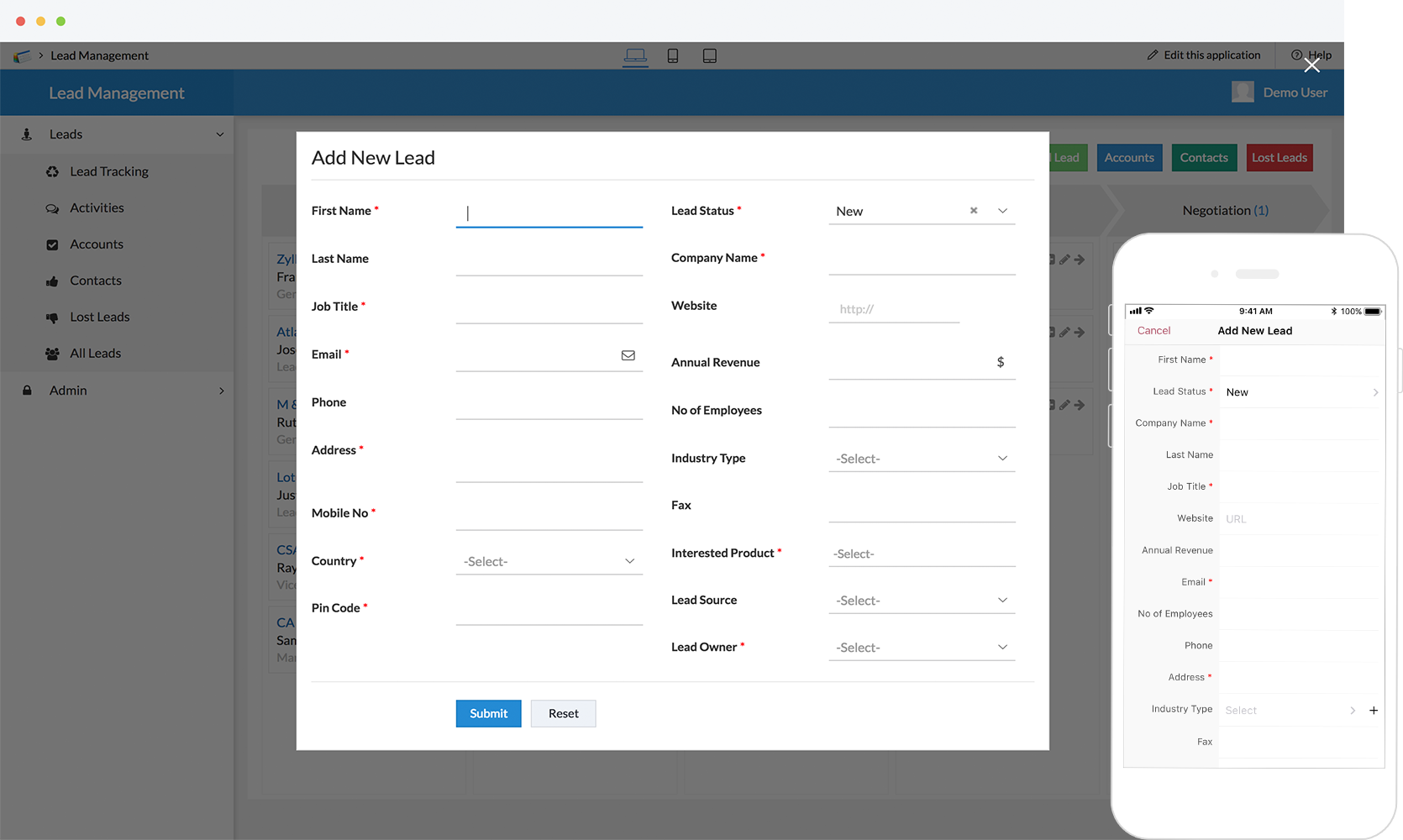Click the pencil icon beside Edit this application

(x=1153, y=55)
